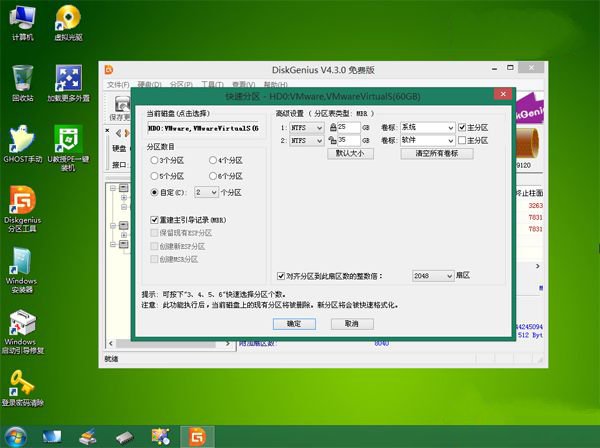
Task: Click the hard drive icon in taskbar
Action: (124, 437)
